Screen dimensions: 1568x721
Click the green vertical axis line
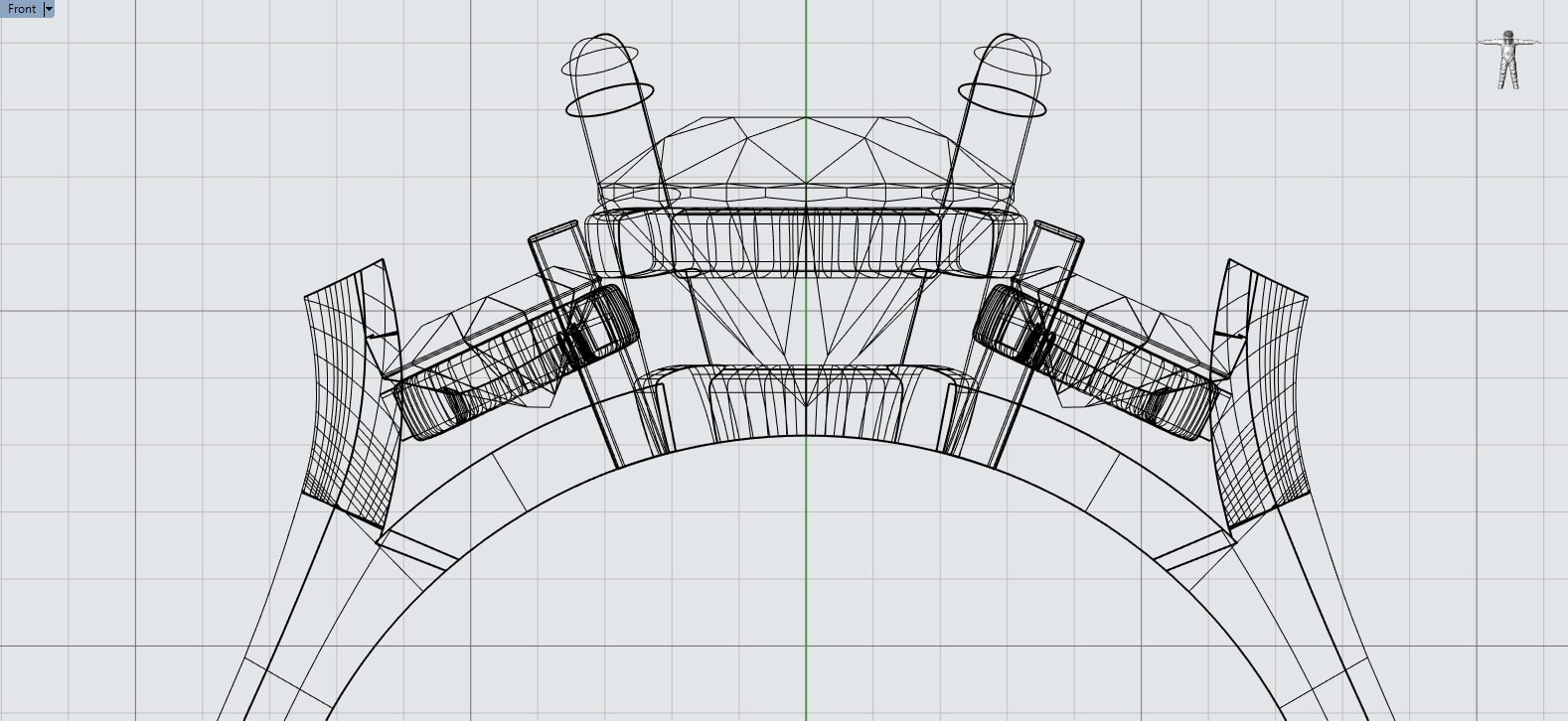click(x=806, y=596)
